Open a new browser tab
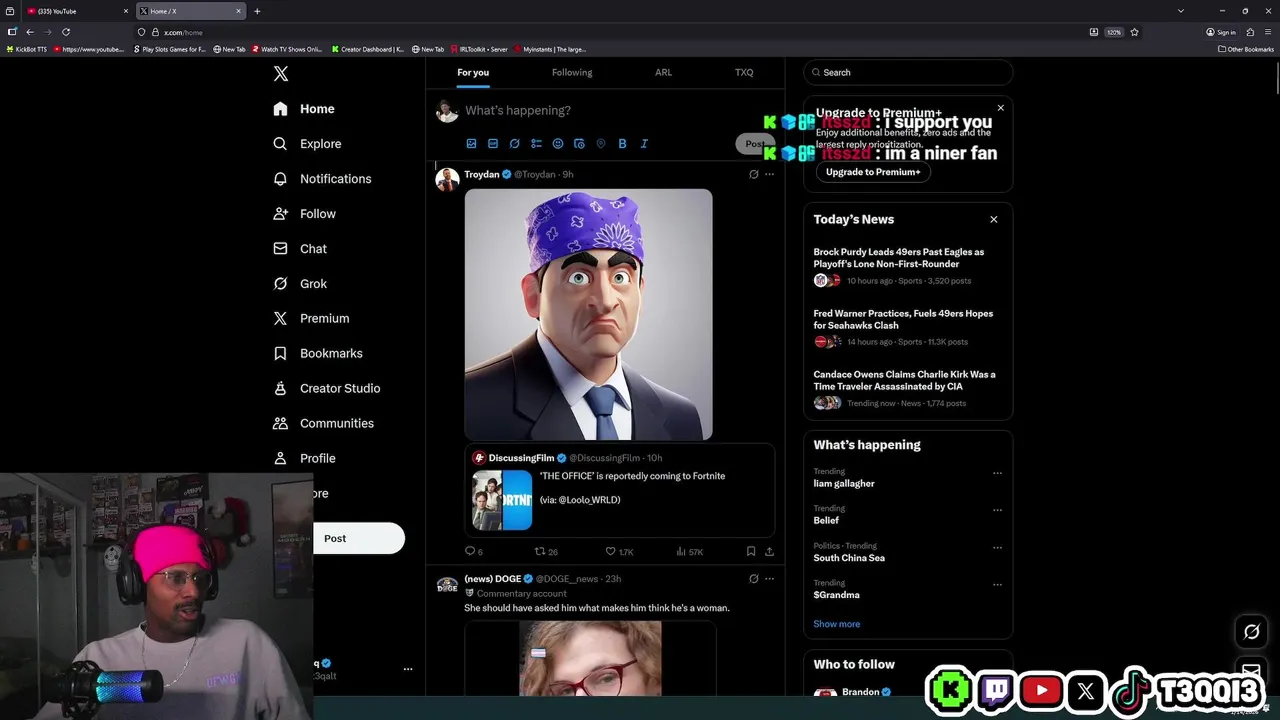1280x720 pixels. point(257,11)
